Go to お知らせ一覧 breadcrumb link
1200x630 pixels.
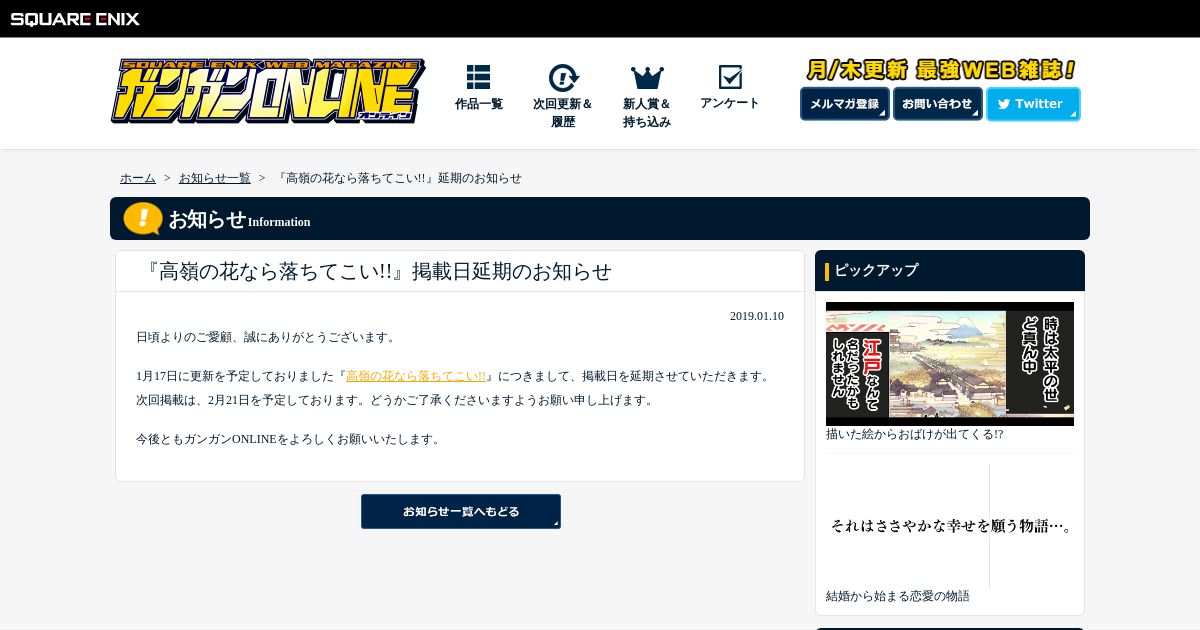(x=215, y=178)
